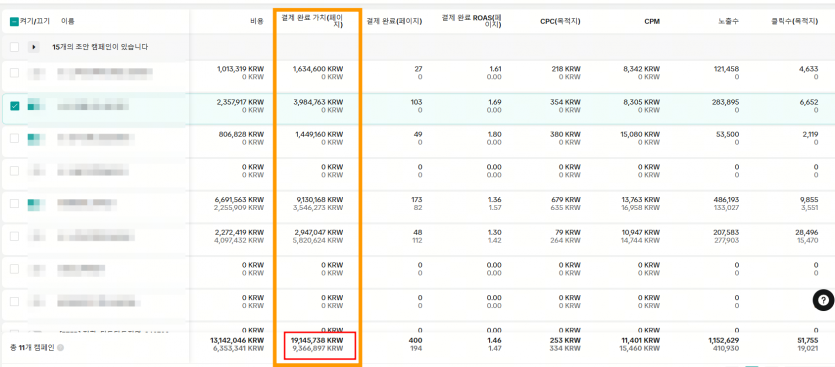Select checkbox of the 6,691,563 KRW campaign
This screenshot has width=835, height=367.
[x=14, y=203]
